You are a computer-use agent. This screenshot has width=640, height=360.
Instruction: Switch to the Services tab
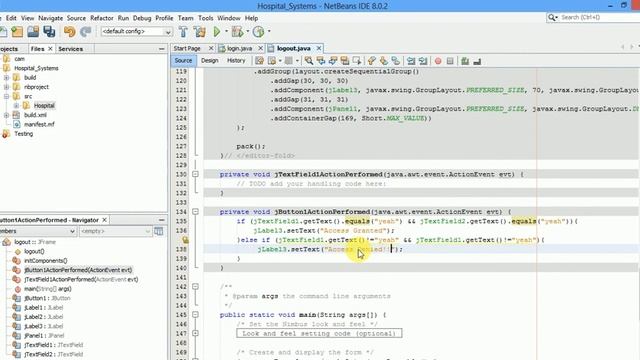[70, 49]
